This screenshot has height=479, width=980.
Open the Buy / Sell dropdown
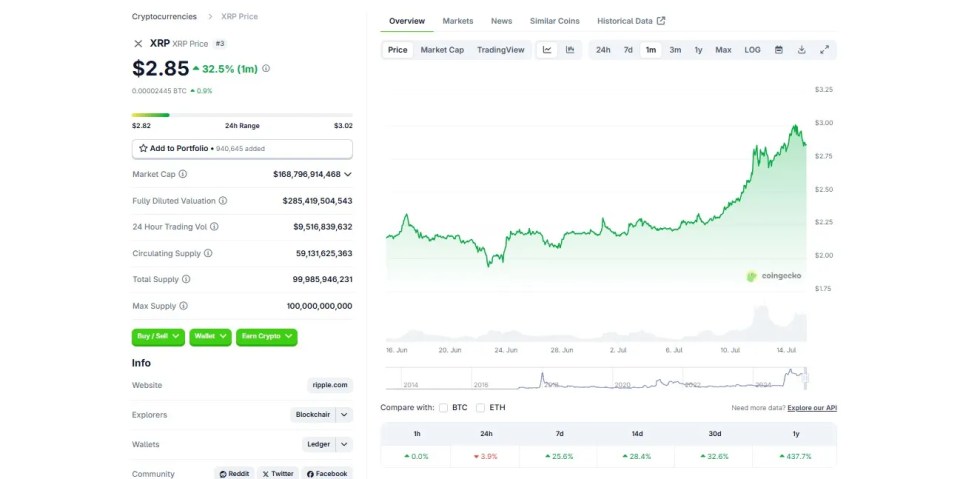[158, 337]
